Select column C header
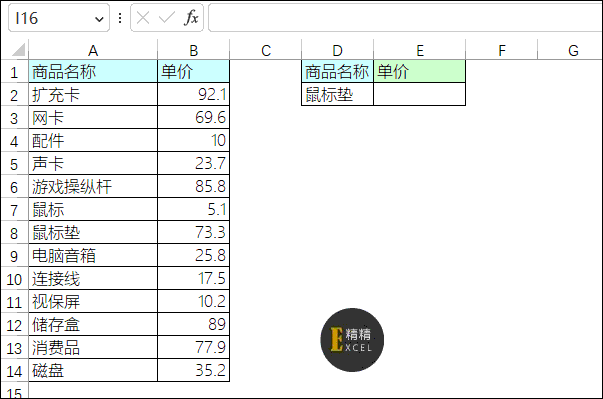Screen dimensions: 603x399 click(x=266, y=50)
